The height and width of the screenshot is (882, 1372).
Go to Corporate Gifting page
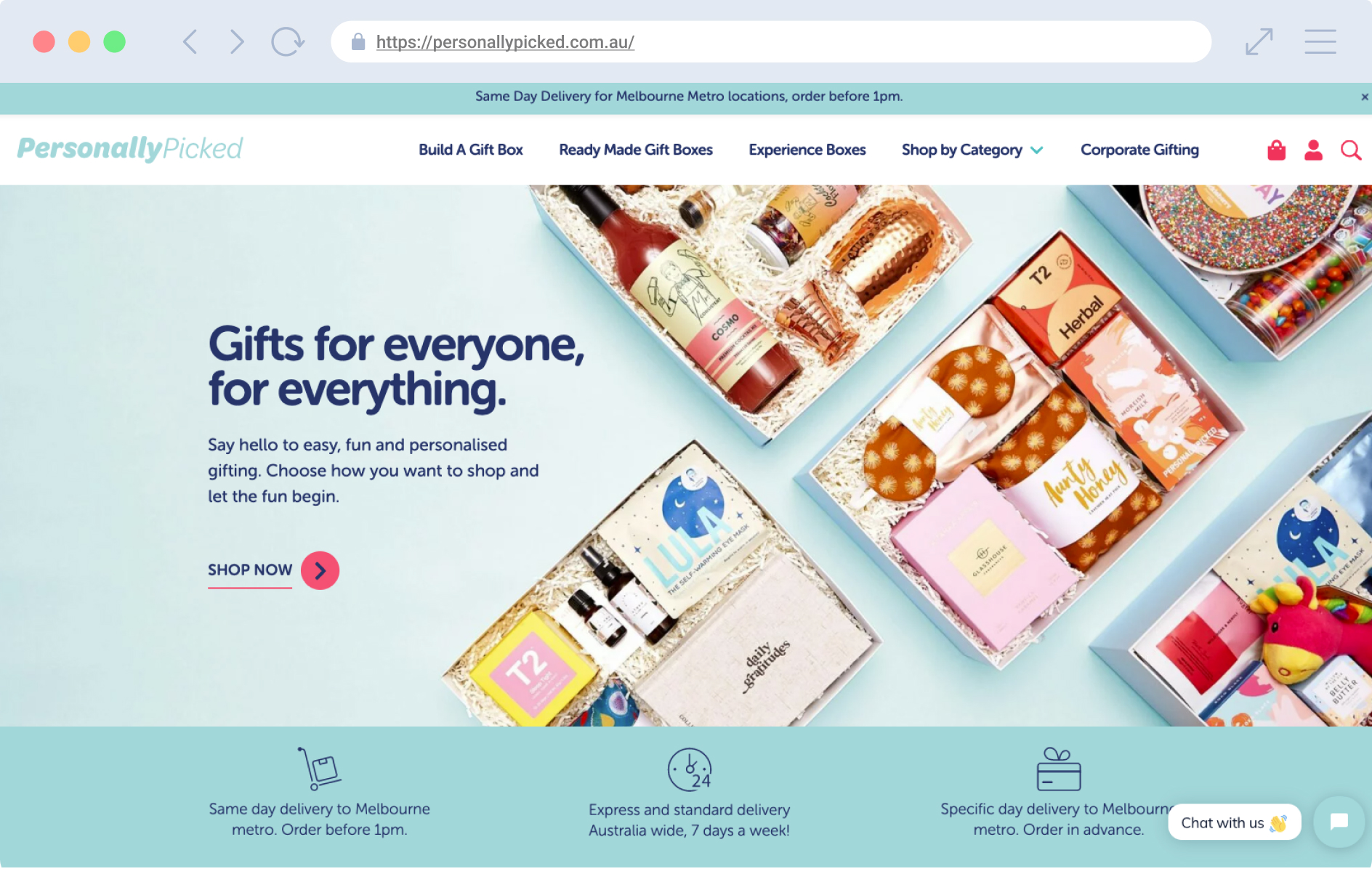(x=1139, y=150)
